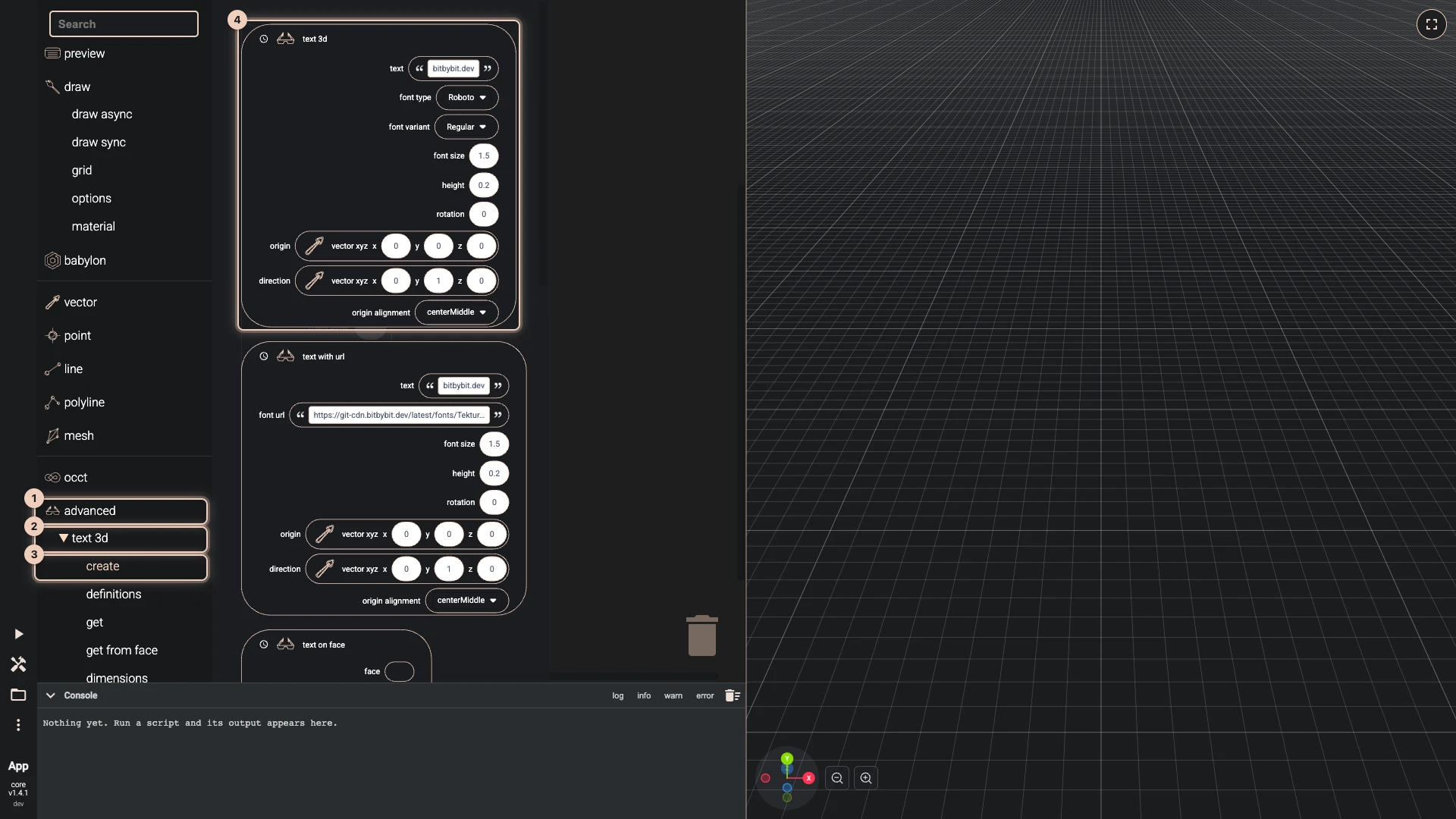This screenshot has width=1456, height=819.
Task: Click pencil icon in text 3d direction vector
Action: coord(314,281)
